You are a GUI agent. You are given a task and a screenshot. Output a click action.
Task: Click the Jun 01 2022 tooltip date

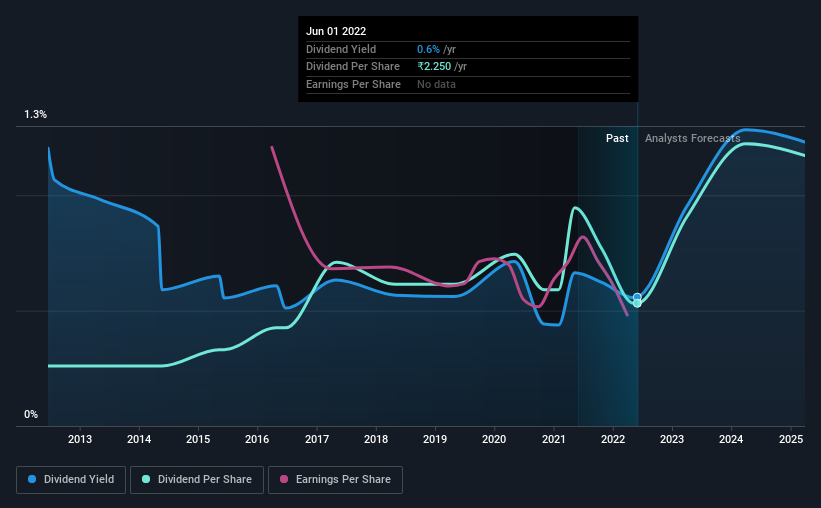click(336, 31)
